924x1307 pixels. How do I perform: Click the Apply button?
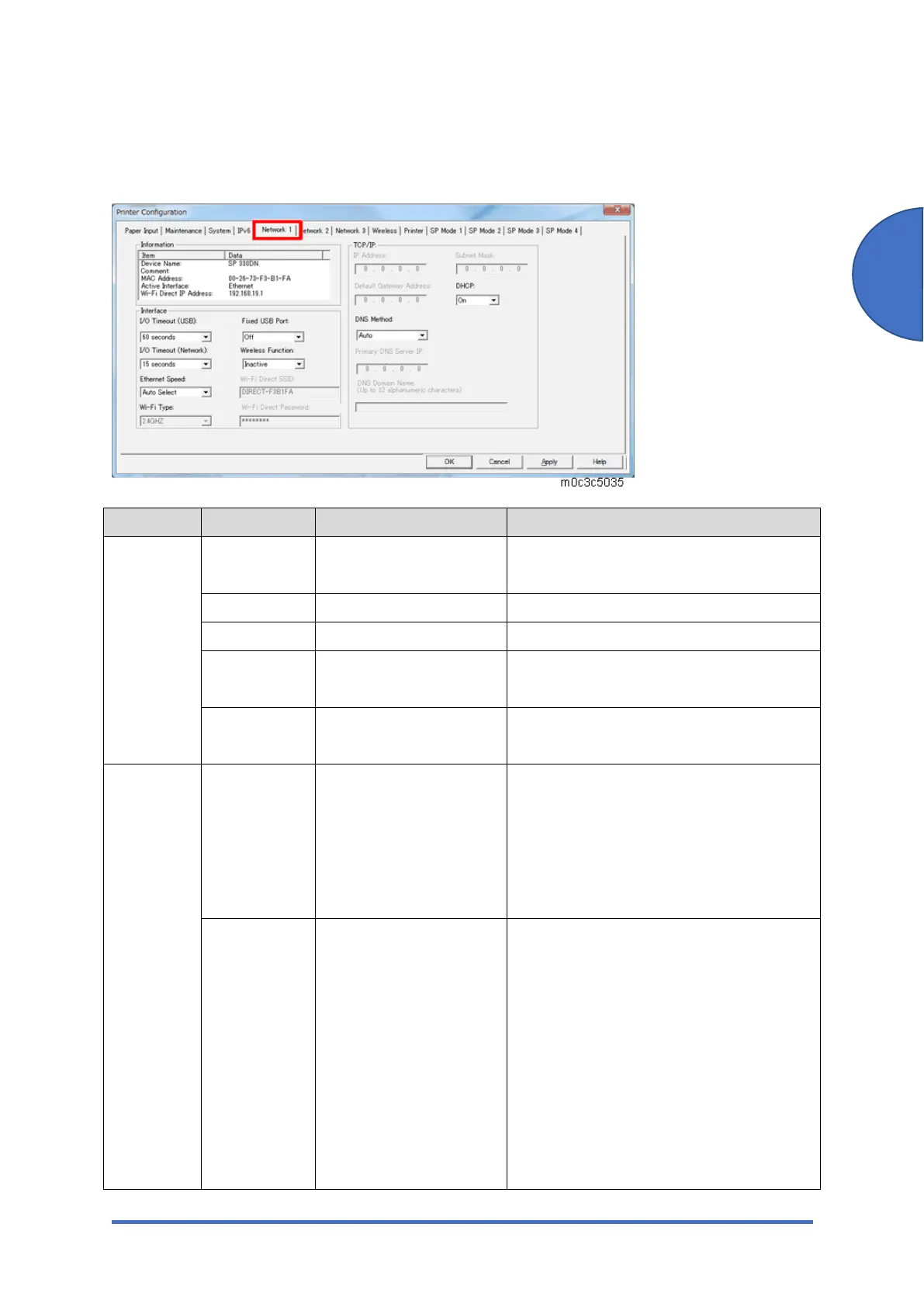[x=549, y=462]
